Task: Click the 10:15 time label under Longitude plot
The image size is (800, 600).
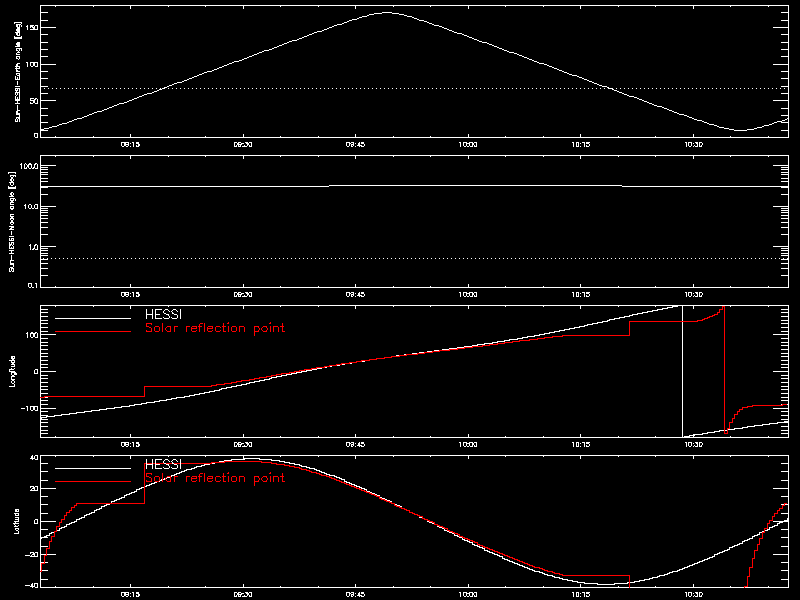Action: 581,445
